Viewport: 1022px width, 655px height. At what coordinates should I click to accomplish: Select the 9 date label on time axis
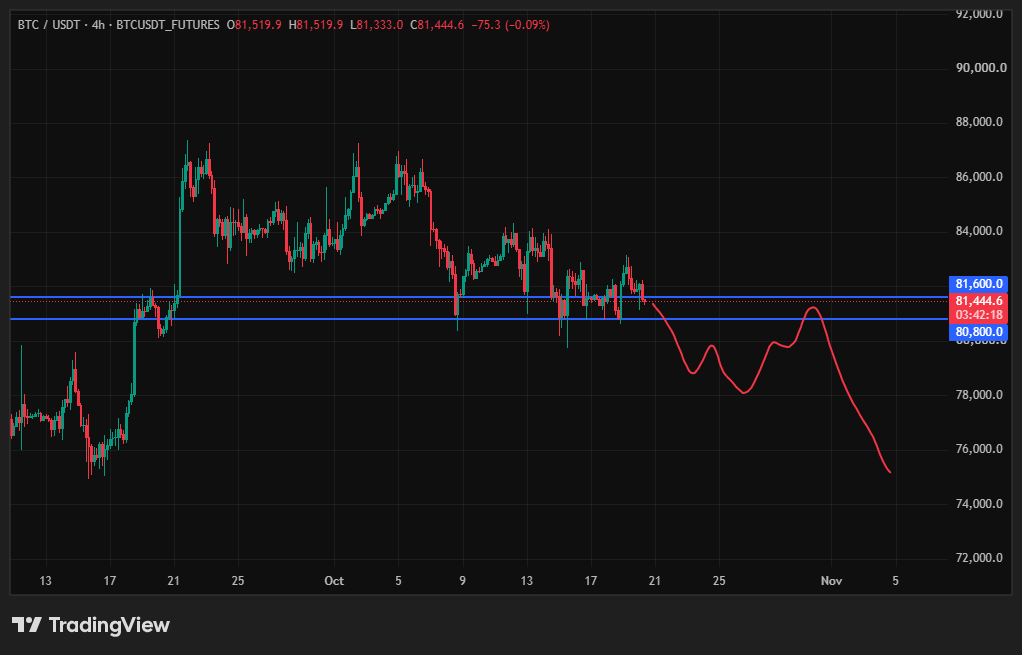(462, 581)
